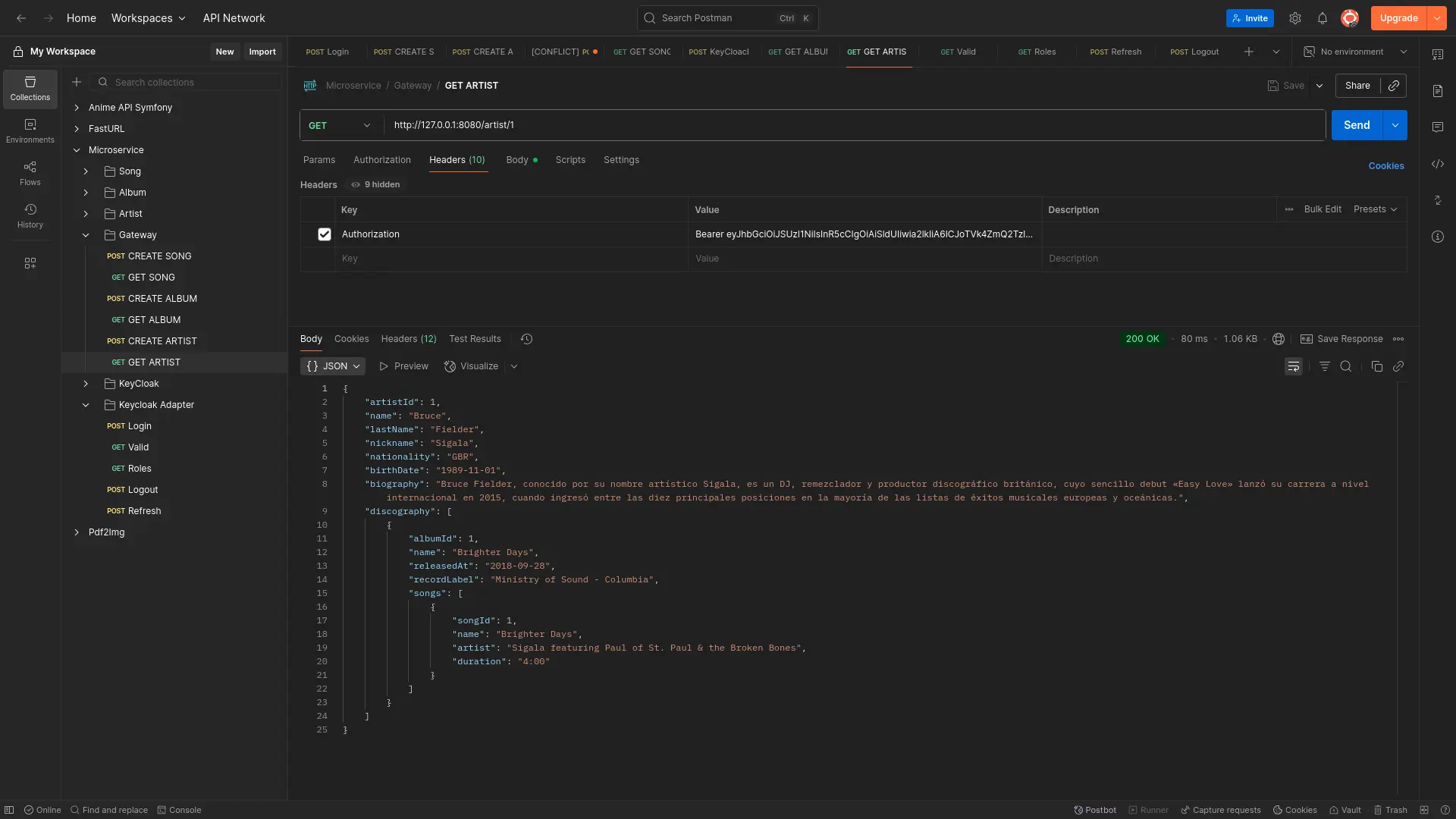Screen dimensions: 1456x819
Task: Open the Environments sidebar panel
Action: 30,131
